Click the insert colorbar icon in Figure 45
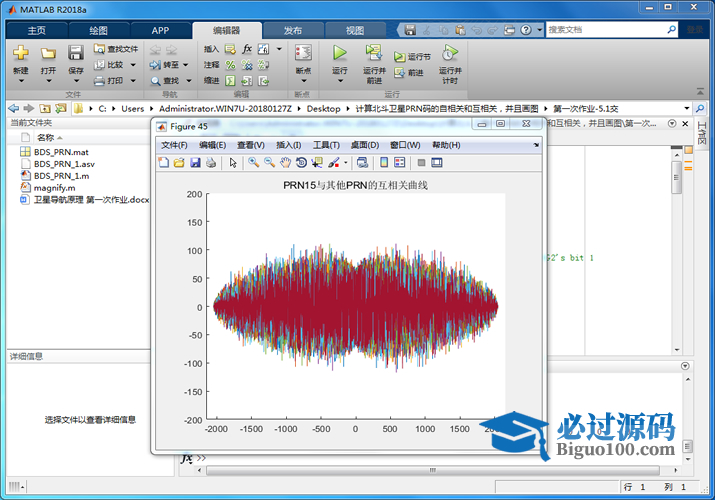715x500 pixels. point(384,163)
